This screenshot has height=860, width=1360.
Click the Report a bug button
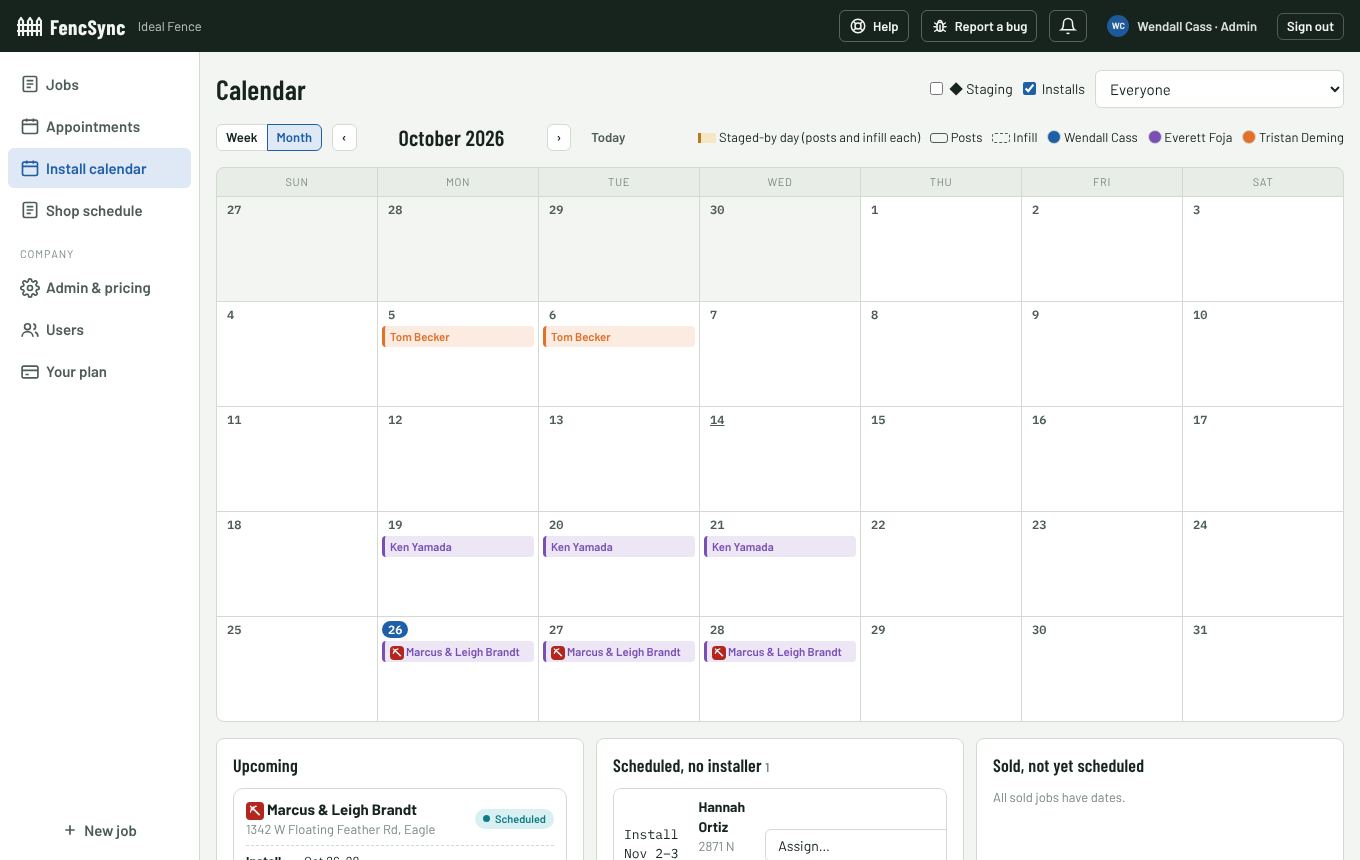click(x=979, y=26)
